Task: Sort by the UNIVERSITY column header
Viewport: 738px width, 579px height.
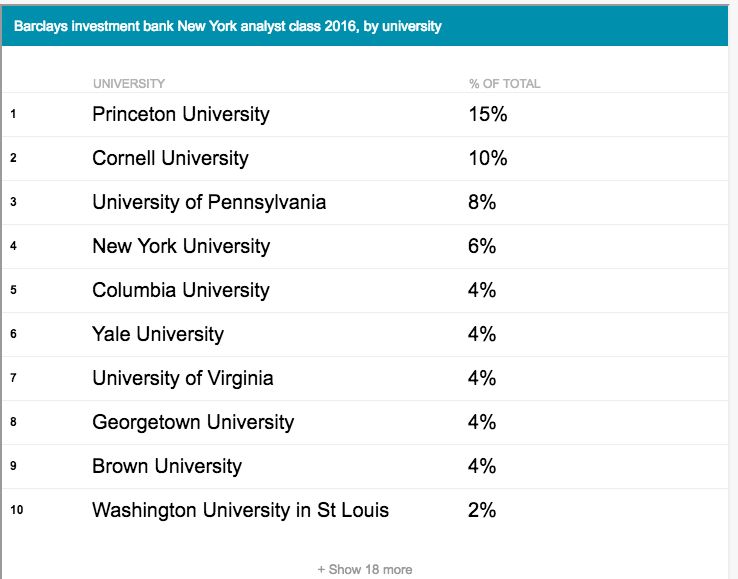Action: [129, 84]
